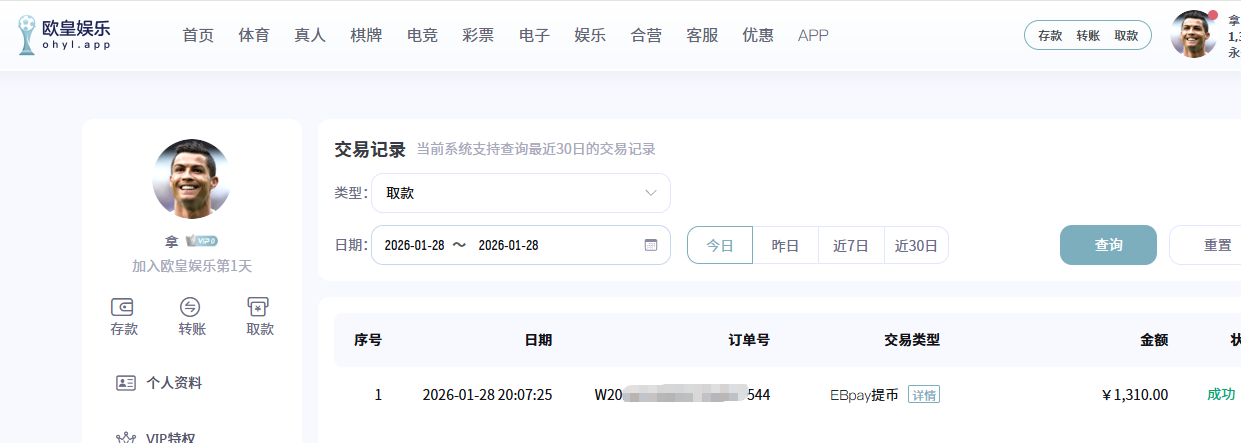The height and width of the screenshot is (443, 1241).
Task: Open the 类型 dropdown showing 取款
Action: 520,193
